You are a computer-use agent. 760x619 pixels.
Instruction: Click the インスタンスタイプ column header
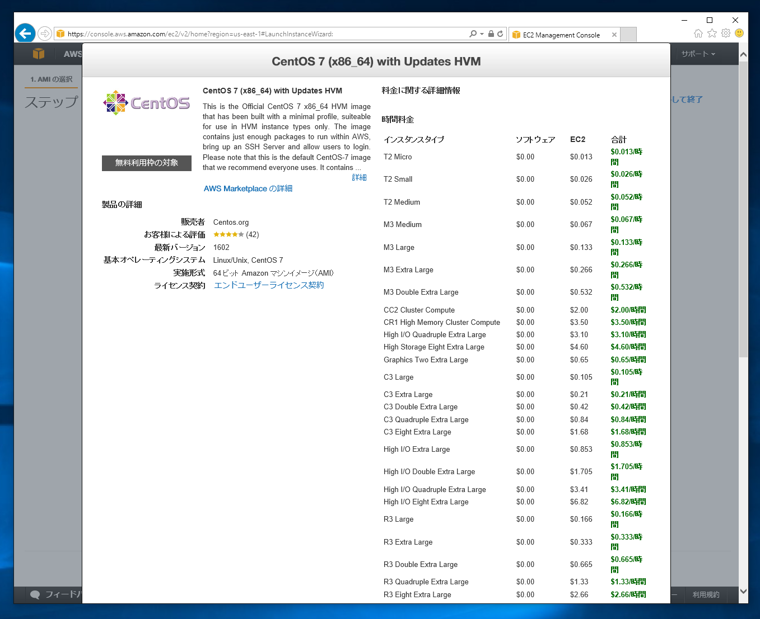tap(413, 140)
